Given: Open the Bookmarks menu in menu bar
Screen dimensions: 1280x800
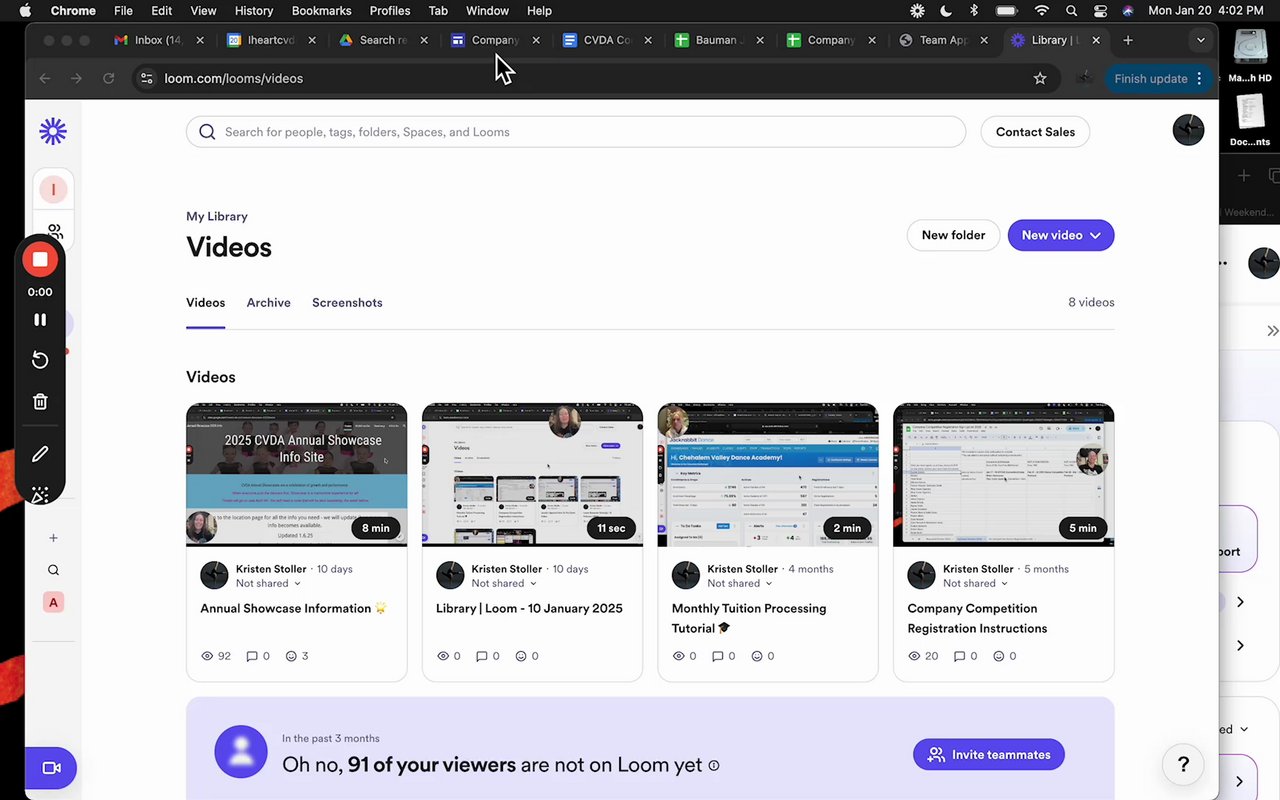Looking at the screenshot, I should [x=321, y=11].
